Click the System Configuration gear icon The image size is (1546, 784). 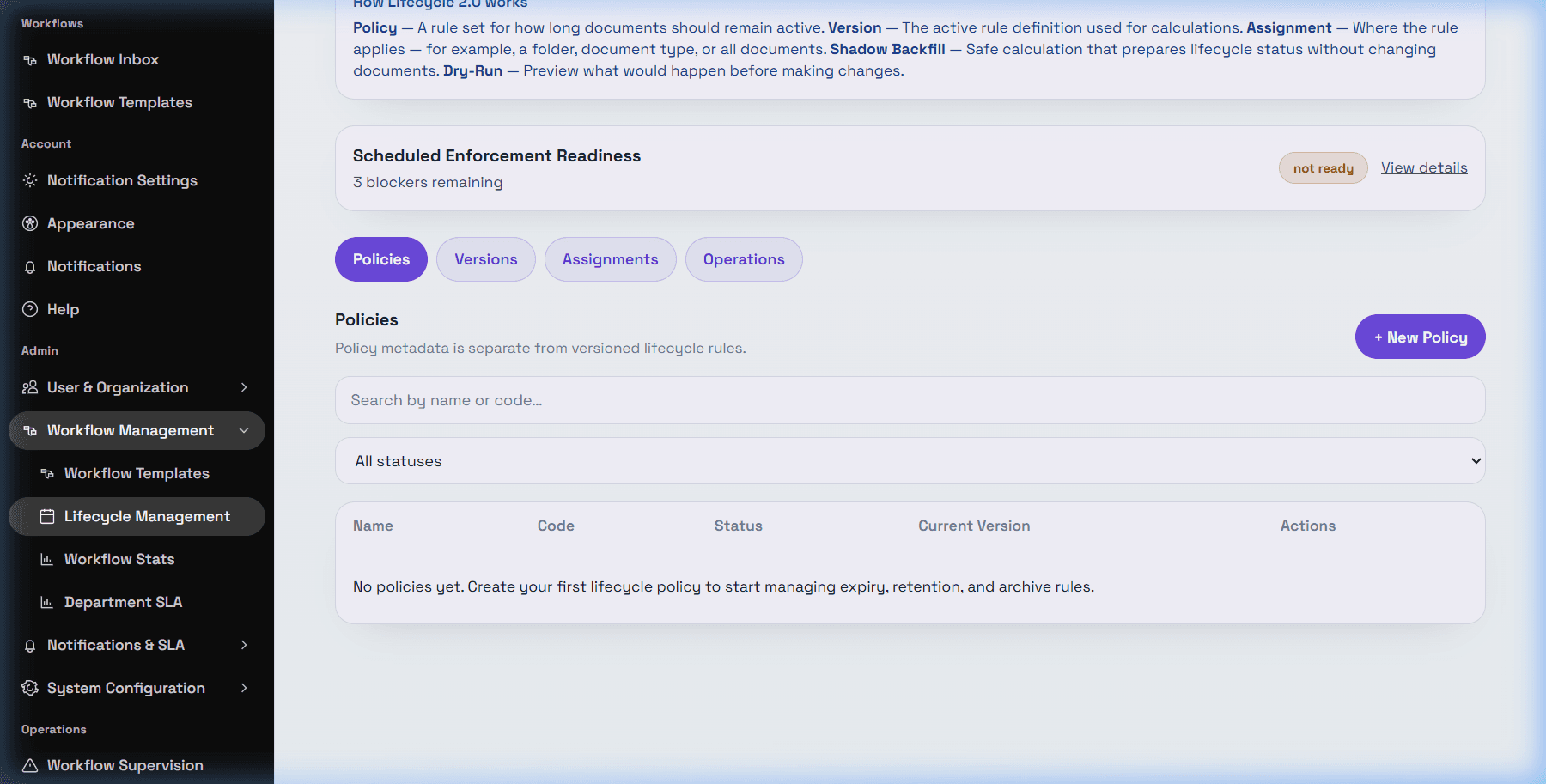(30, 688)
